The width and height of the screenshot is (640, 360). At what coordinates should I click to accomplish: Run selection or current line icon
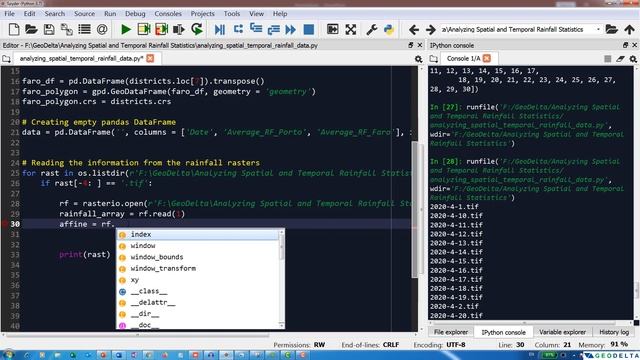tap(179, 29)
